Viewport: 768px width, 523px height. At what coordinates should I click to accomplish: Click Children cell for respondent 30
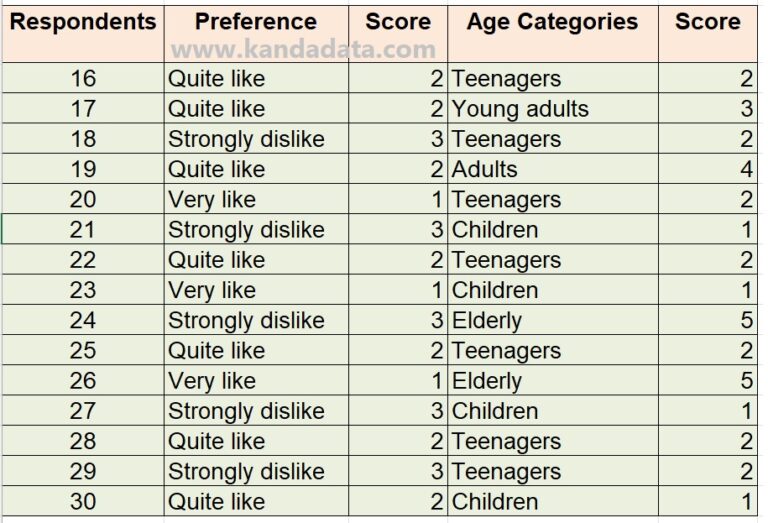pos(495,502)
